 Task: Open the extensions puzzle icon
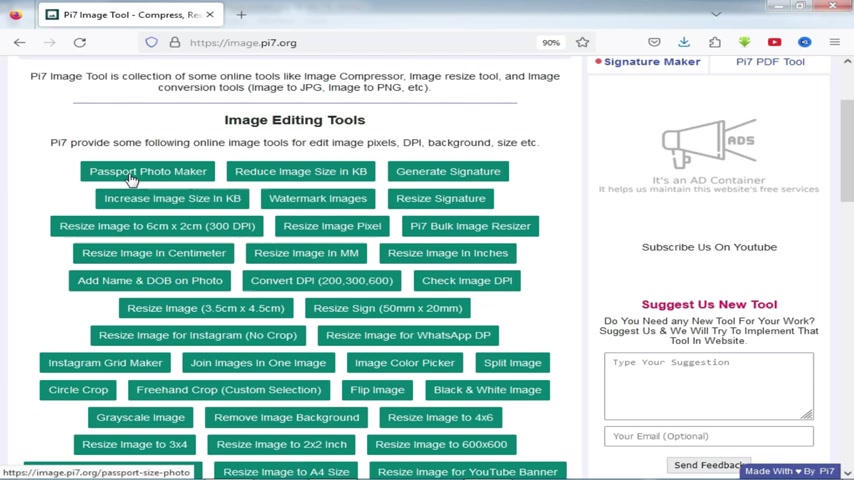click(x=715, y=42)
